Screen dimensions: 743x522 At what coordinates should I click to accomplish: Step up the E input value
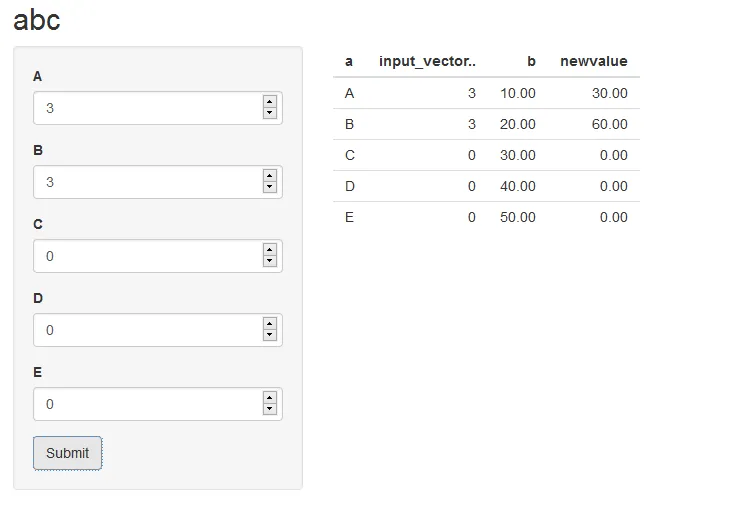[269, 398]
